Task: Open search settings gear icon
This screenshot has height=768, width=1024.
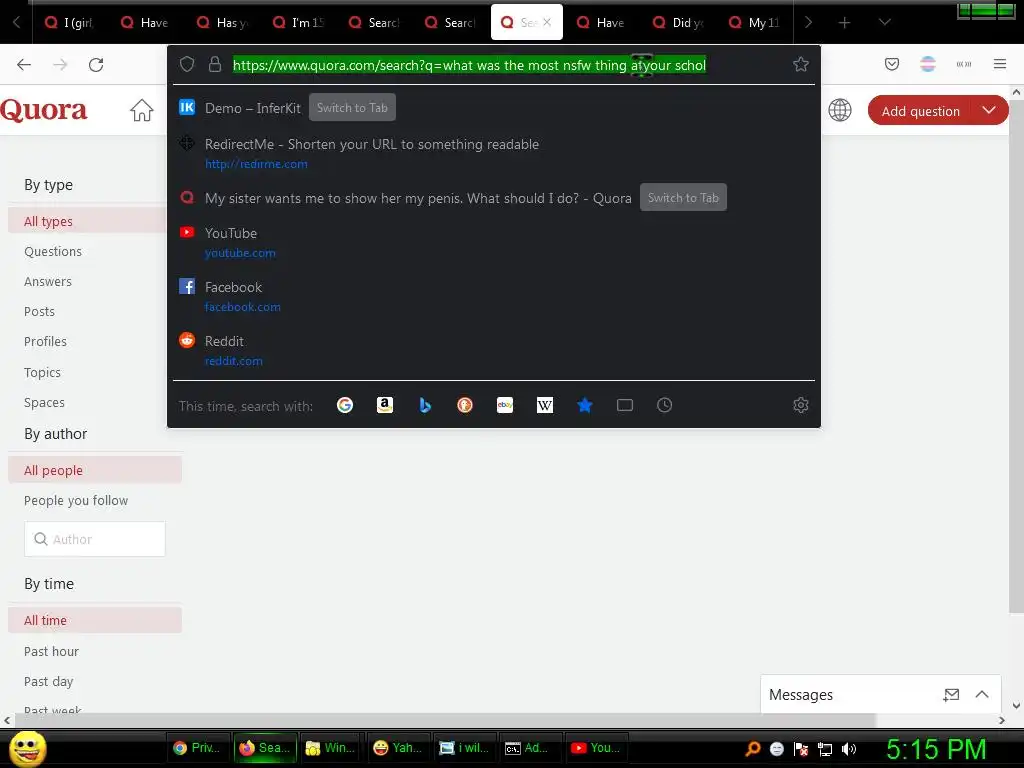Action: [x=801, y=406]
